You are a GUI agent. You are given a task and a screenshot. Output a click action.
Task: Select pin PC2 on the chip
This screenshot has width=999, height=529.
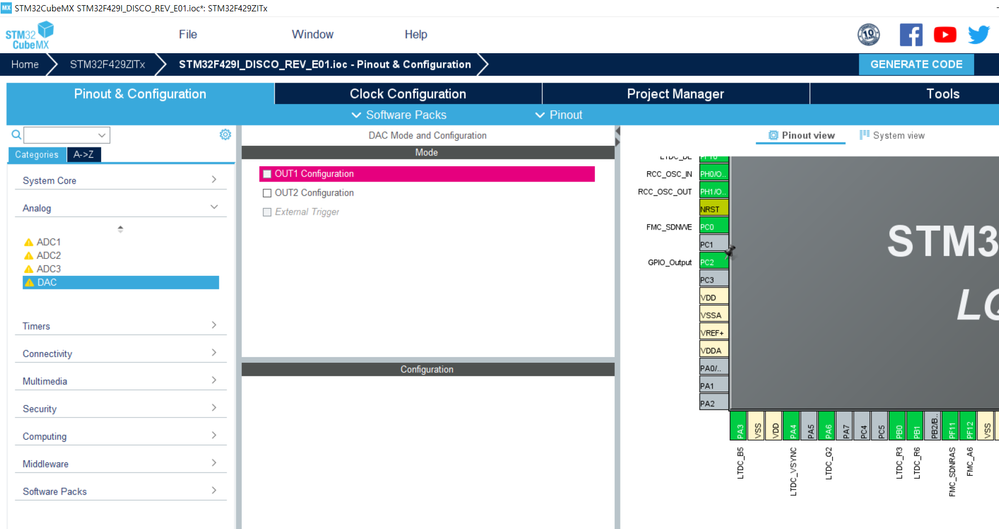click(714, 262)
